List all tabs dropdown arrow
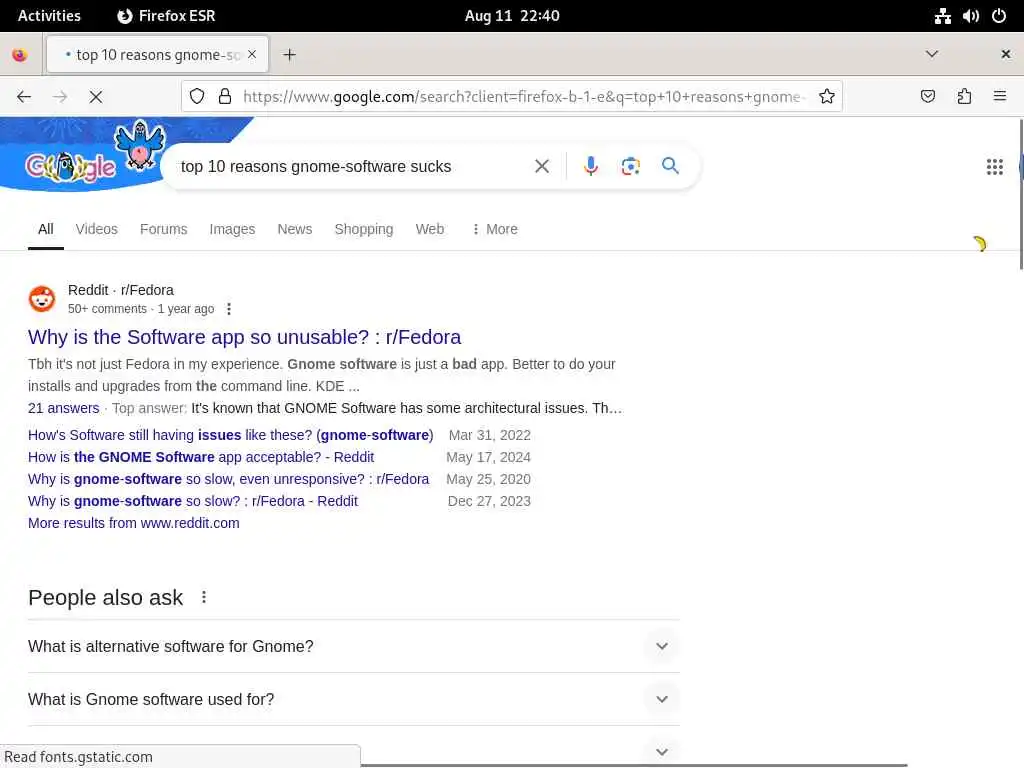 click(x=932, y=54)
